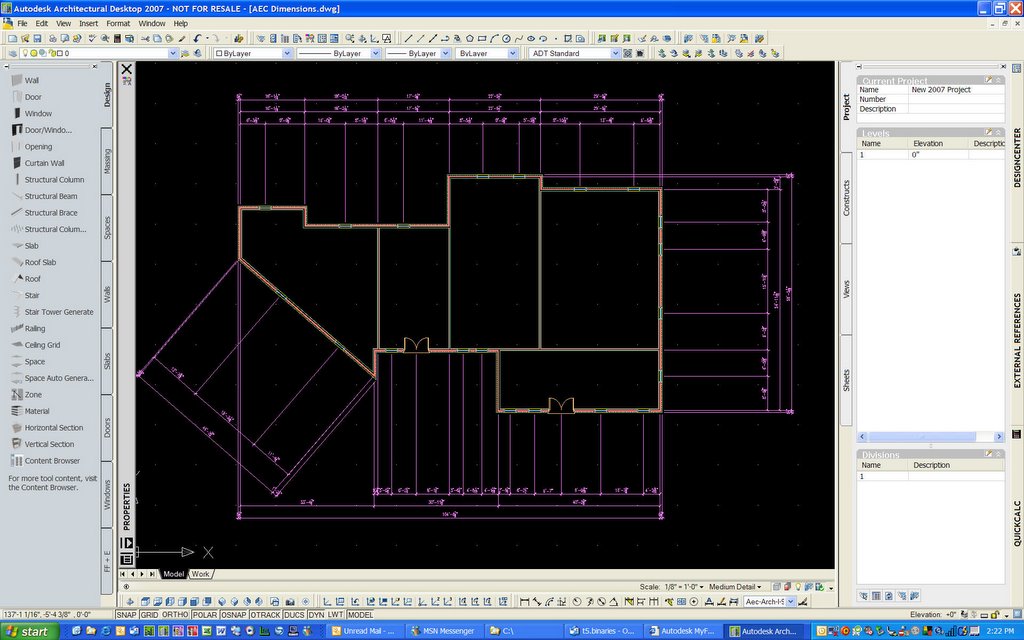Switch to the Work layout tab

[201, 574]
